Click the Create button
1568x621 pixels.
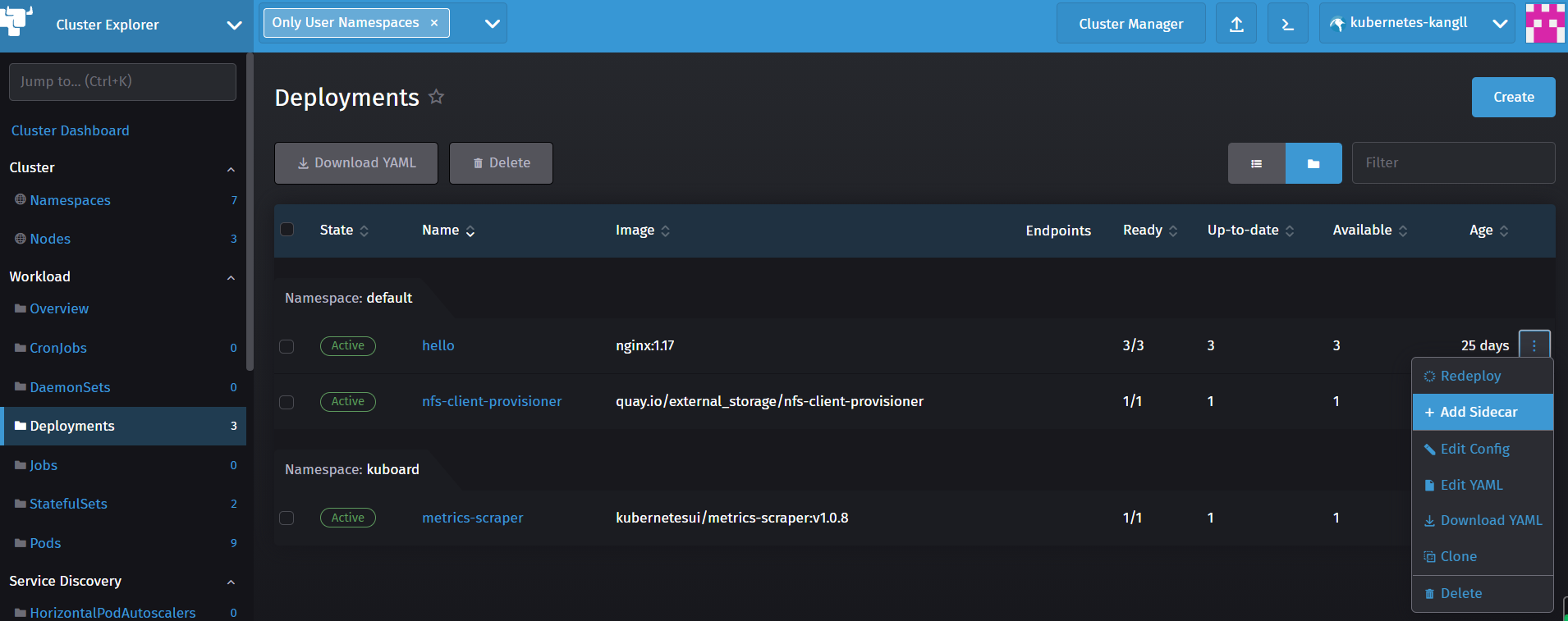(x=1513, y=97)
